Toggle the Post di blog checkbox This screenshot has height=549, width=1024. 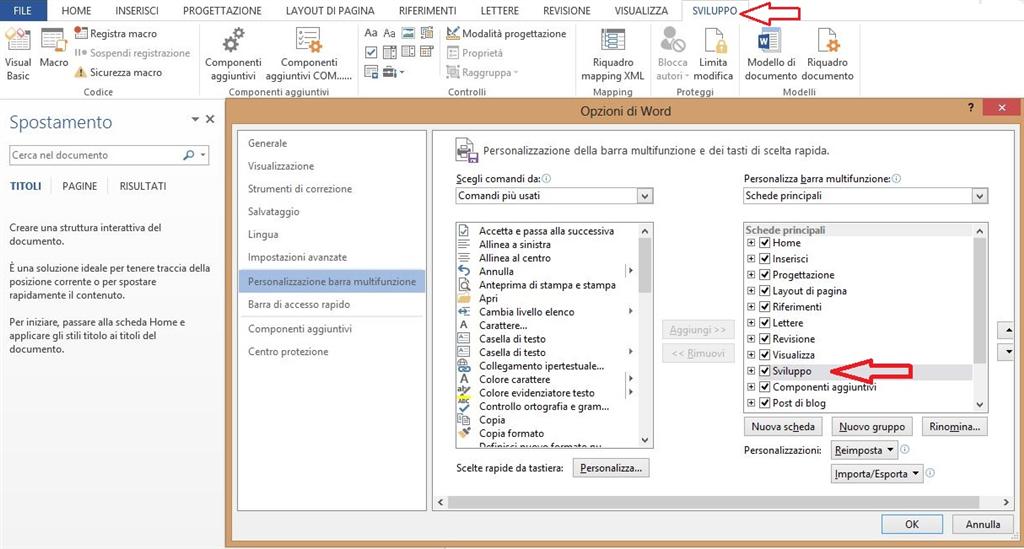(x=765, y=403)
